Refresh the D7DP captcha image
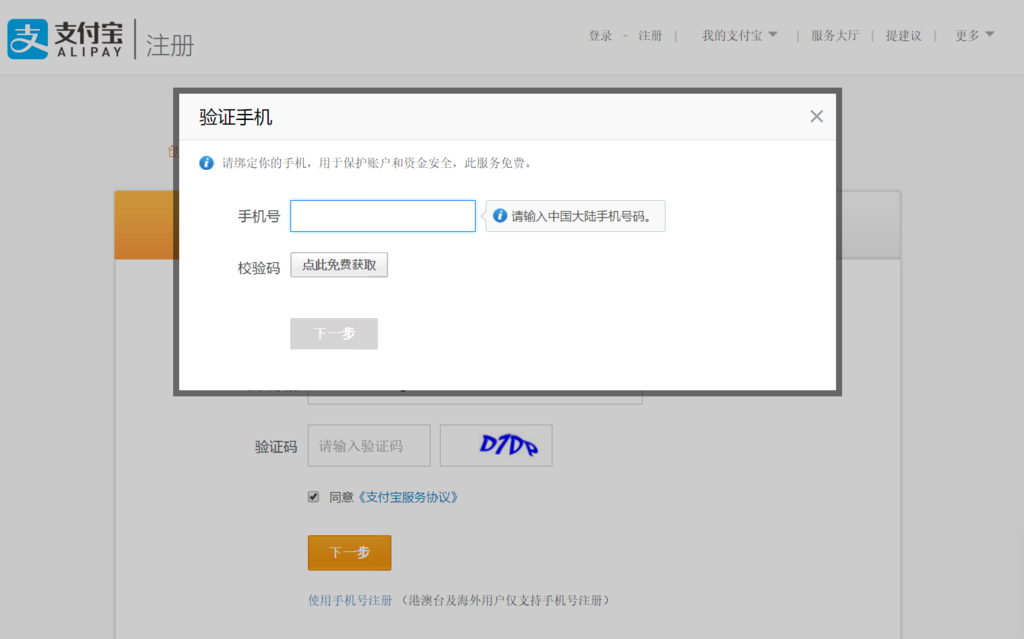The image size is (1024, 639). [x=496, y=446]
